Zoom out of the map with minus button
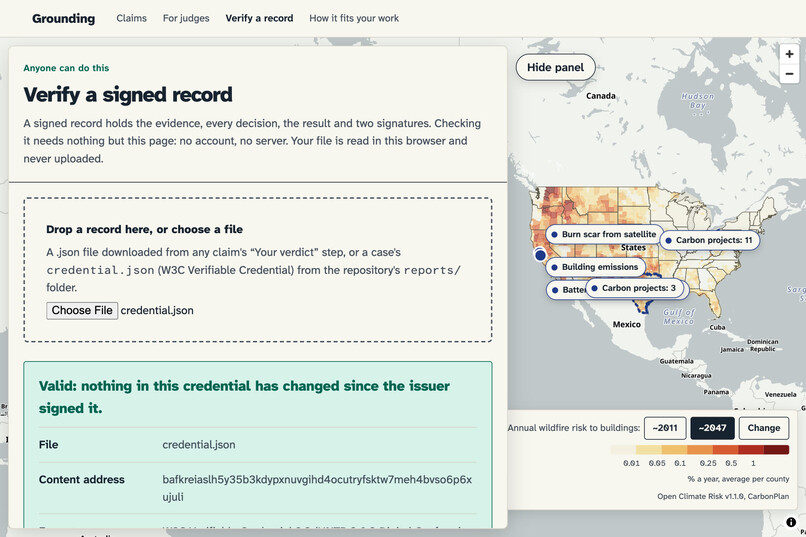This screenshot has width=806, height=537. (x=789, y=73)
